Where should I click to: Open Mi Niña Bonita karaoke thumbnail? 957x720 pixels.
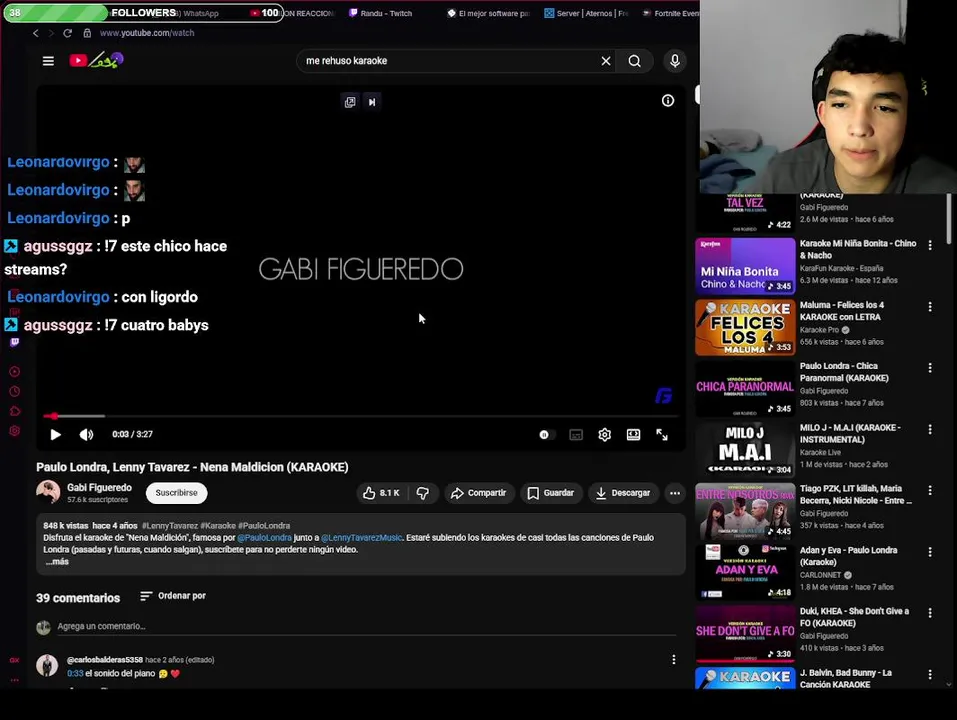pos(745,267)
